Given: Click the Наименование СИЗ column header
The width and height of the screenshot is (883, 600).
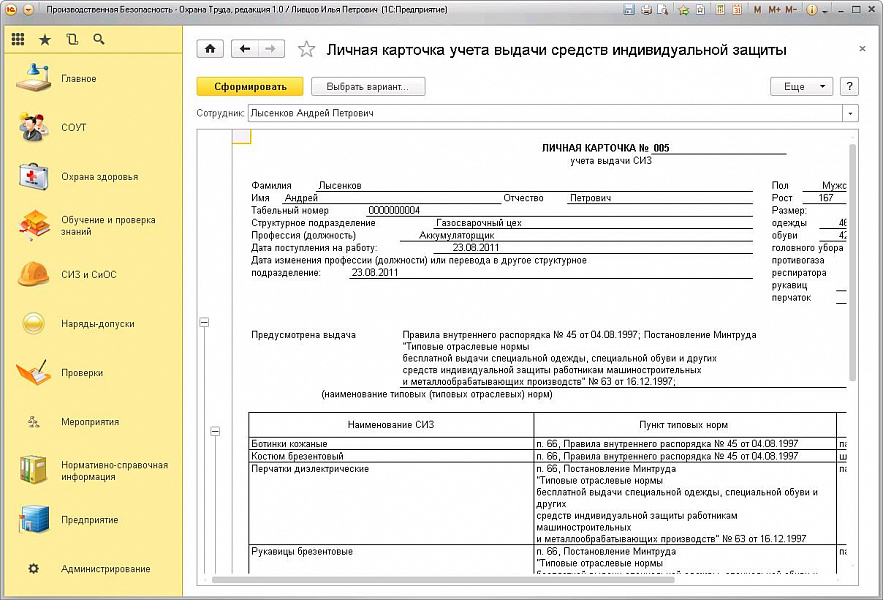Looking at the screenshot, I should point(391,425).
